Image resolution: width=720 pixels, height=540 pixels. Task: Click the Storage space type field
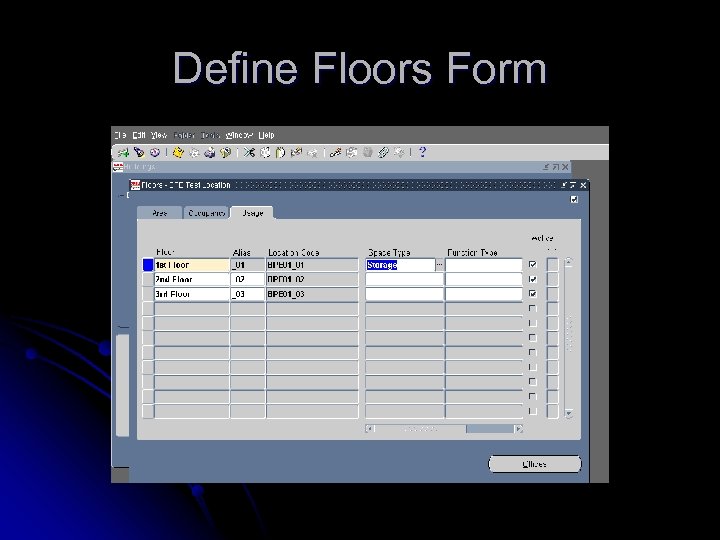click(x=400, y=265)
